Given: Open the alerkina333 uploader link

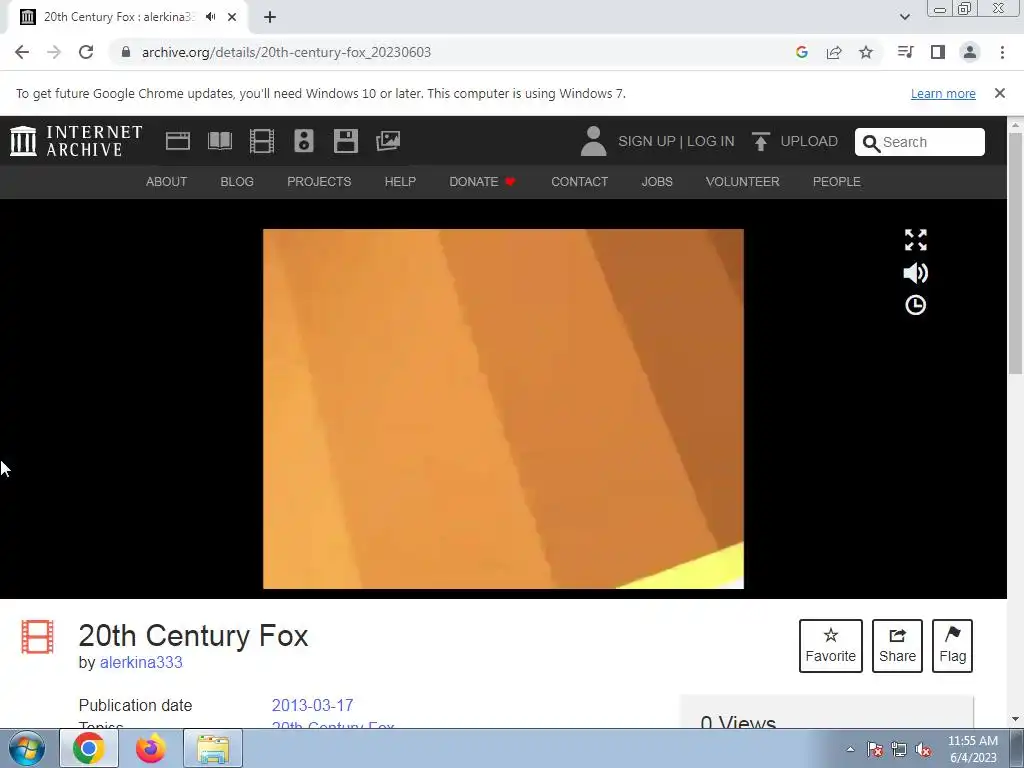Looking at the screenshot, I should pos(141,662).
